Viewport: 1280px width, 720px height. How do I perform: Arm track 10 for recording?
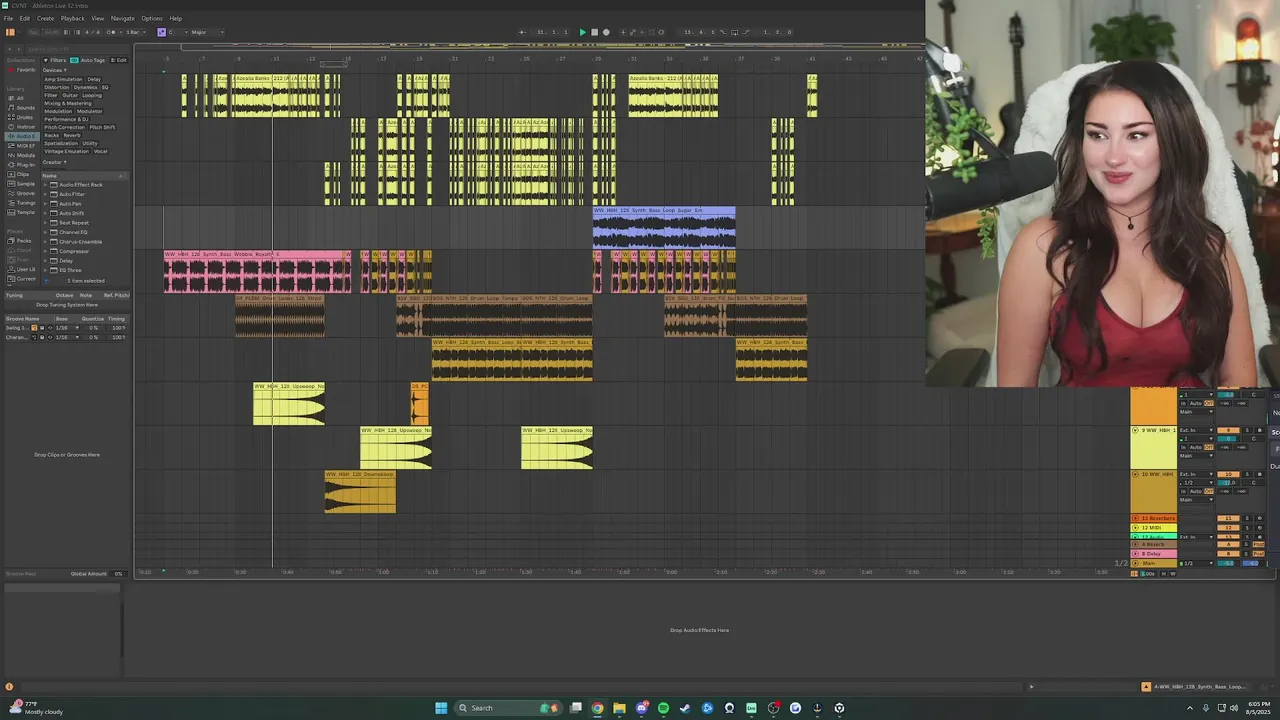(1259, 474)
